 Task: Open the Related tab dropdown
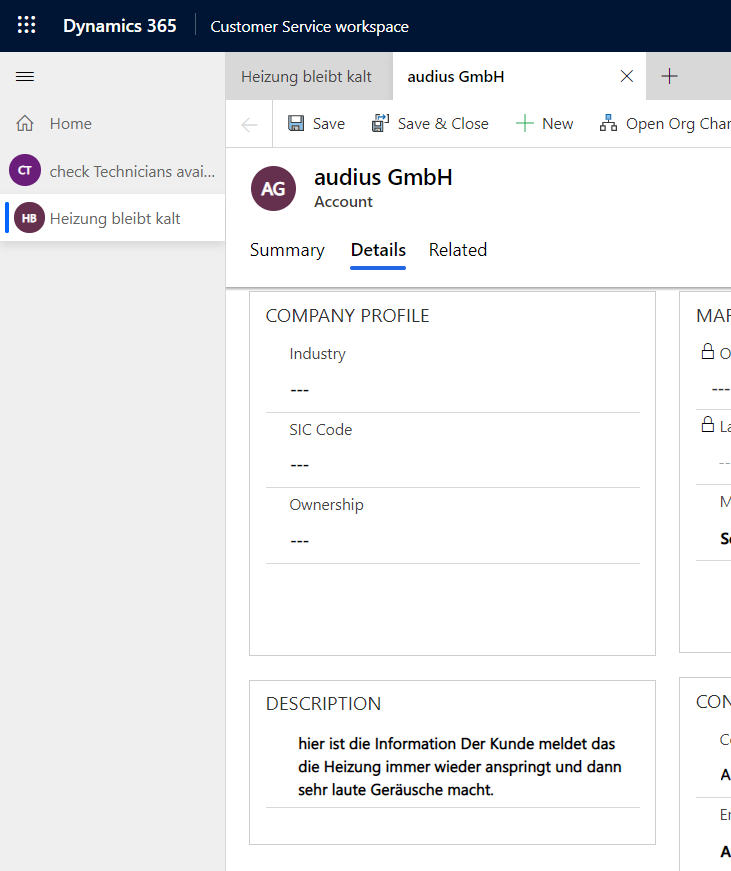[x=457, y=250]
